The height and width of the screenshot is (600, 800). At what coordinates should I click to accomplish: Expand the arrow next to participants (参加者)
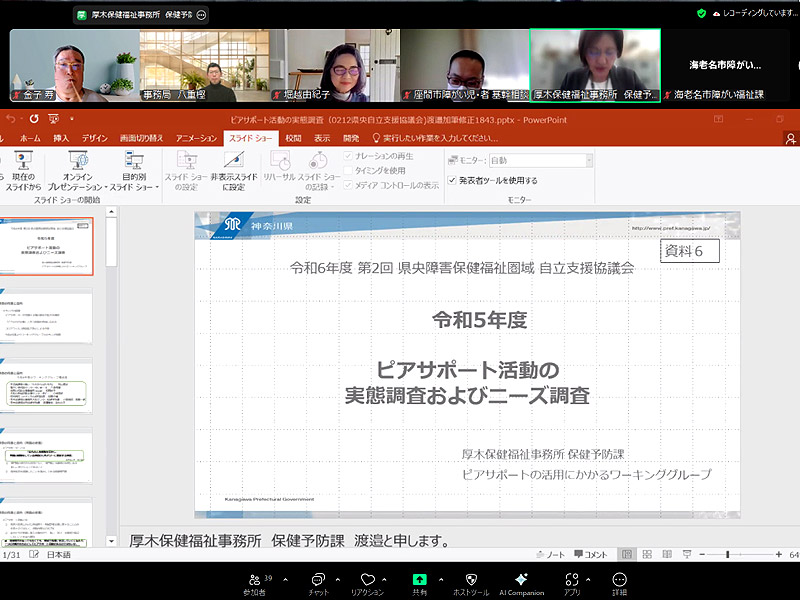[285, 579]
